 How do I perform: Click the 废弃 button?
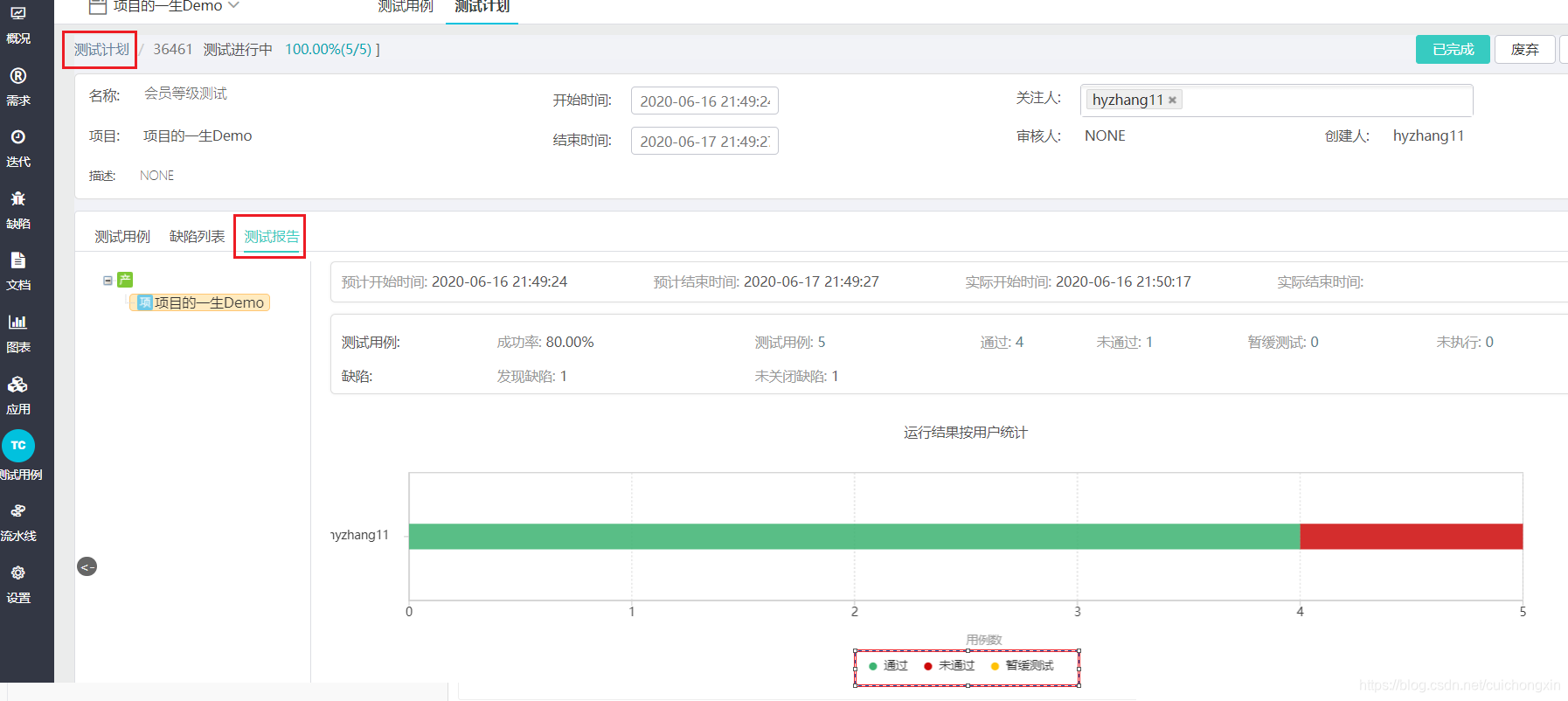[1525, 49]
